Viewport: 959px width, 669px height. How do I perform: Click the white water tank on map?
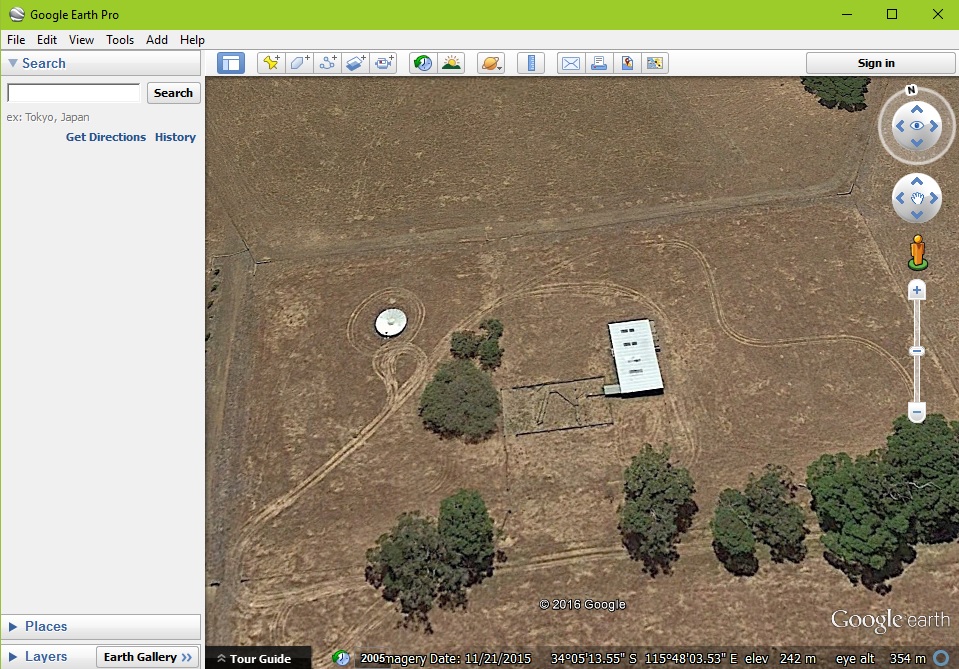tap(390, 322)
